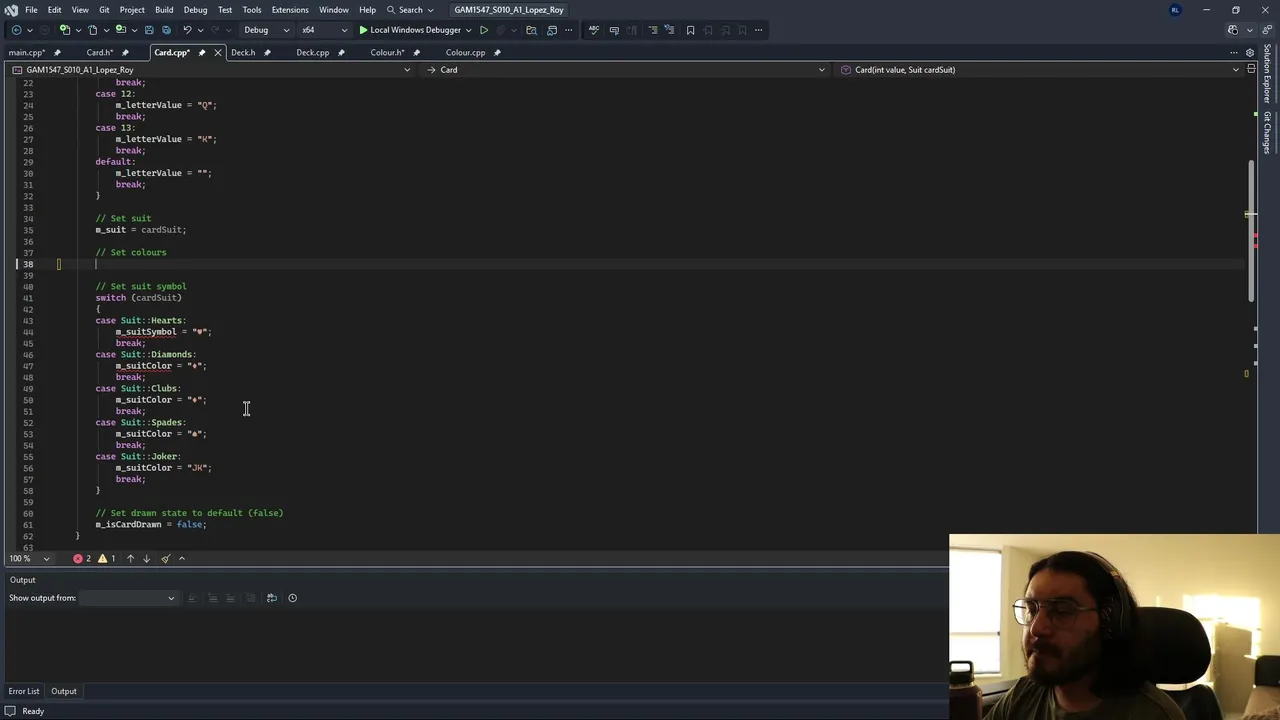1280x720 pixels.
Task: Open the solution configuration Debug dropdown
Action: tap(266, 30)
